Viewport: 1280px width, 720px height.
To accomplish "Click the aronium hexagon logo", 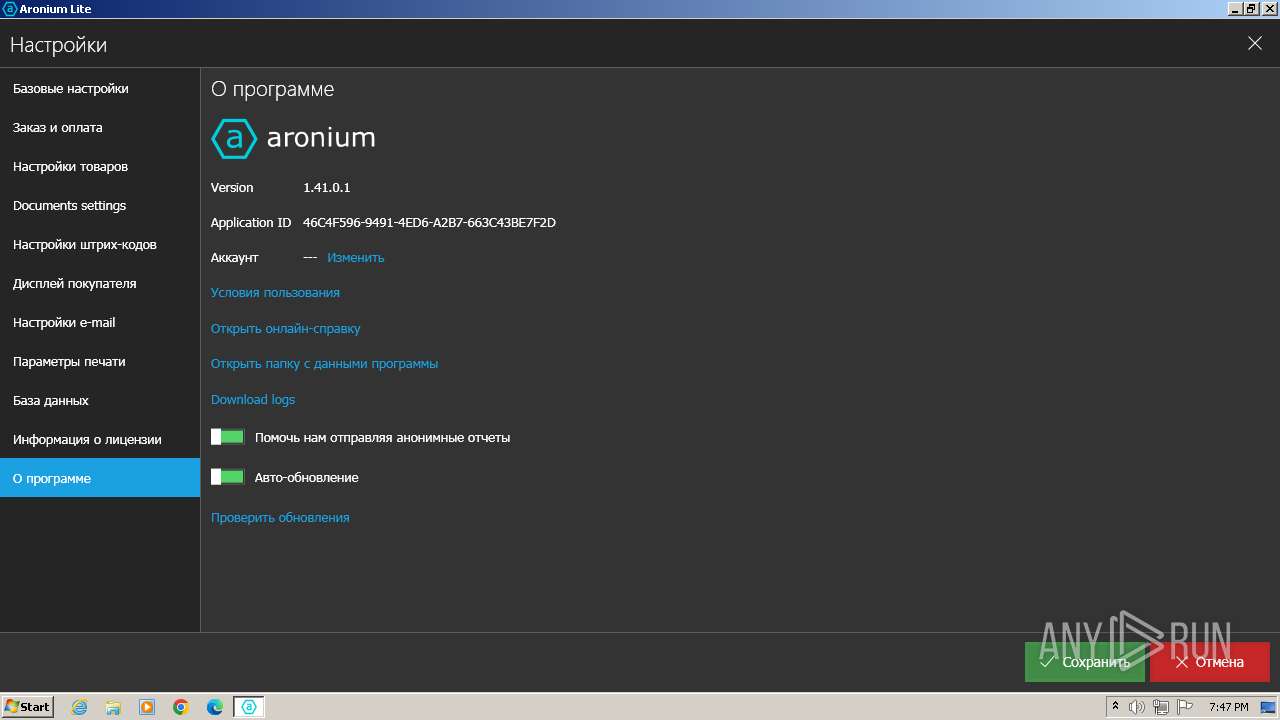I will point(234,138).
